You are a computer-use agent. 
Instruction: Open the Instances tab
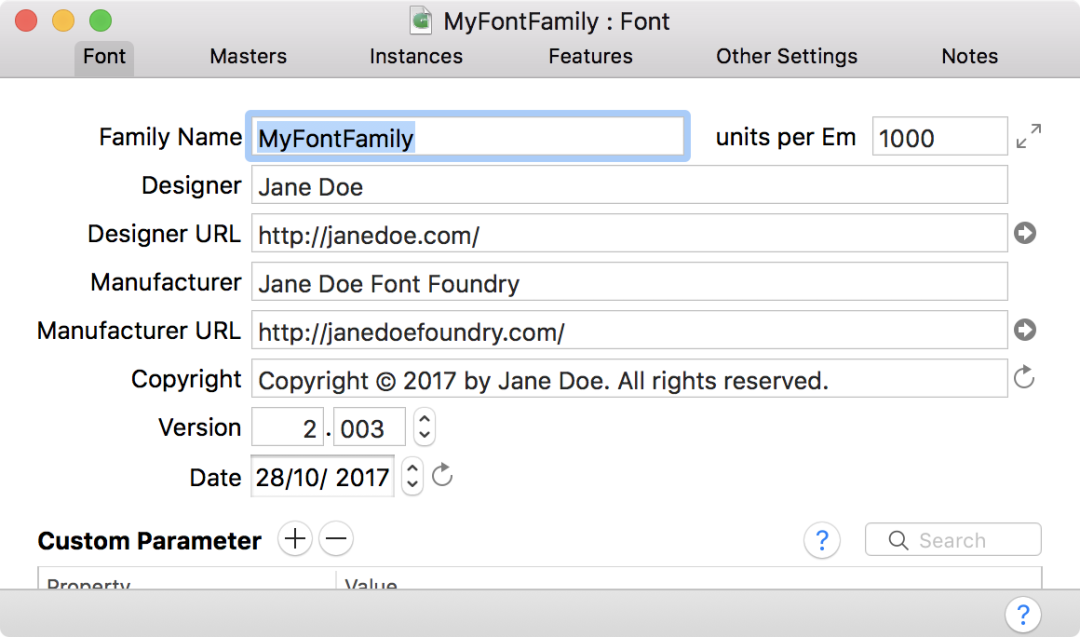416,57
